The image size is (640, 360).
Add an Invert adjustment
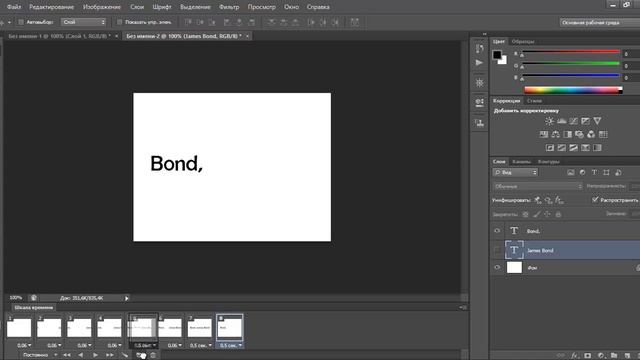550,147
